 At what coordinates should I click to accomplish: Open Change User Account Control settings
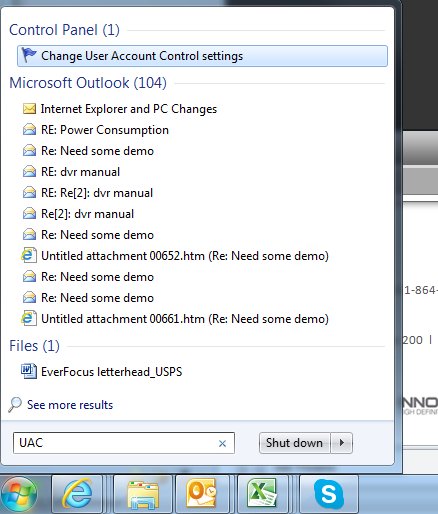[202, 56]
